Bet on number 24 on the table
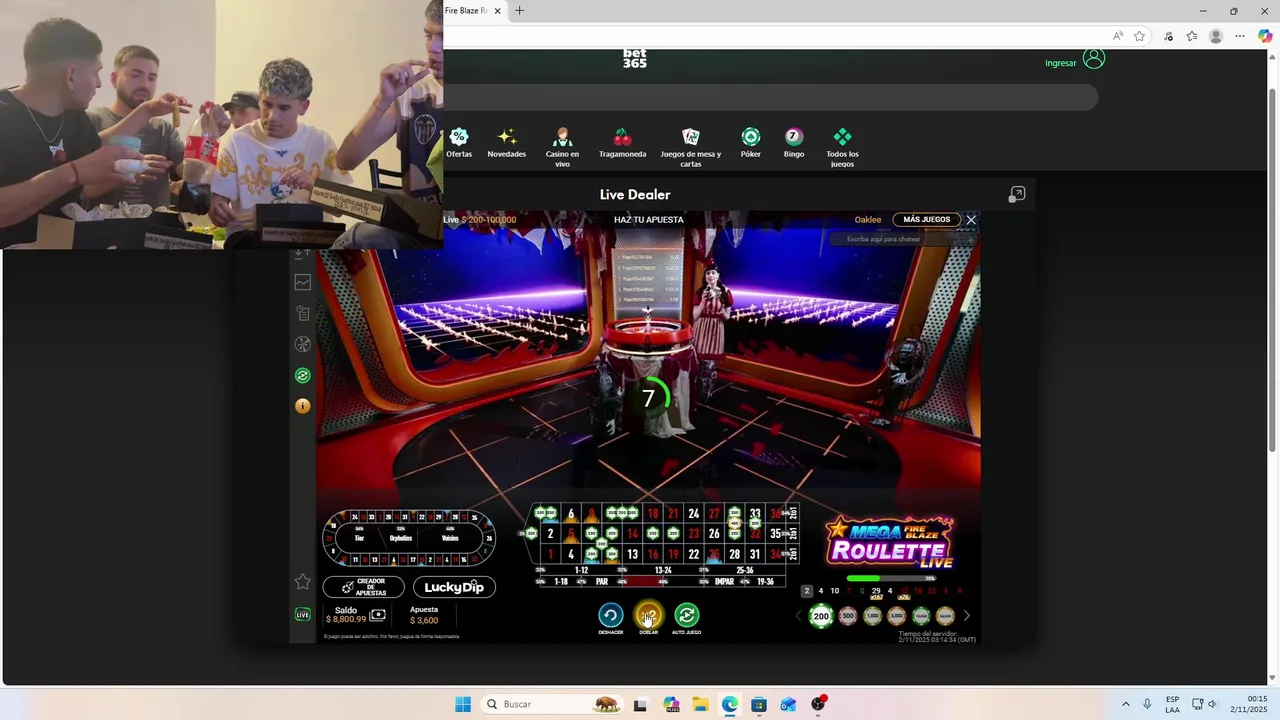1280x720 pixels. pyautogui.click(x=693, y=514)
